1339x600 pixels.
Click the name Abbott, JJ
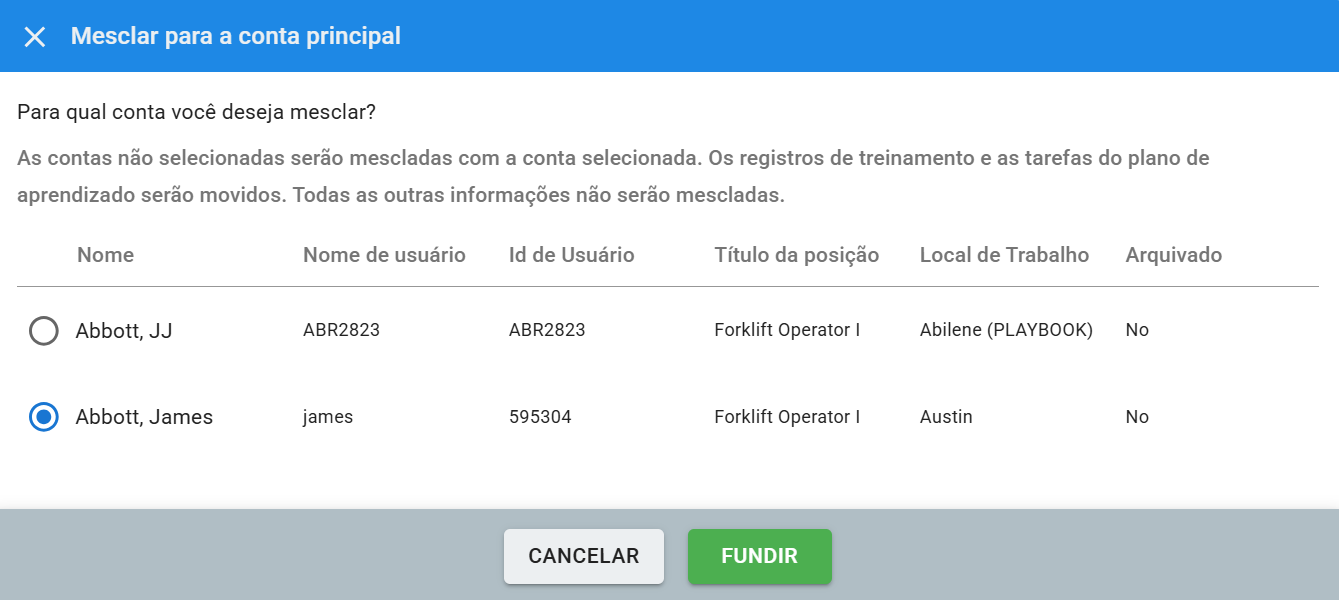(x=124, y=331)
